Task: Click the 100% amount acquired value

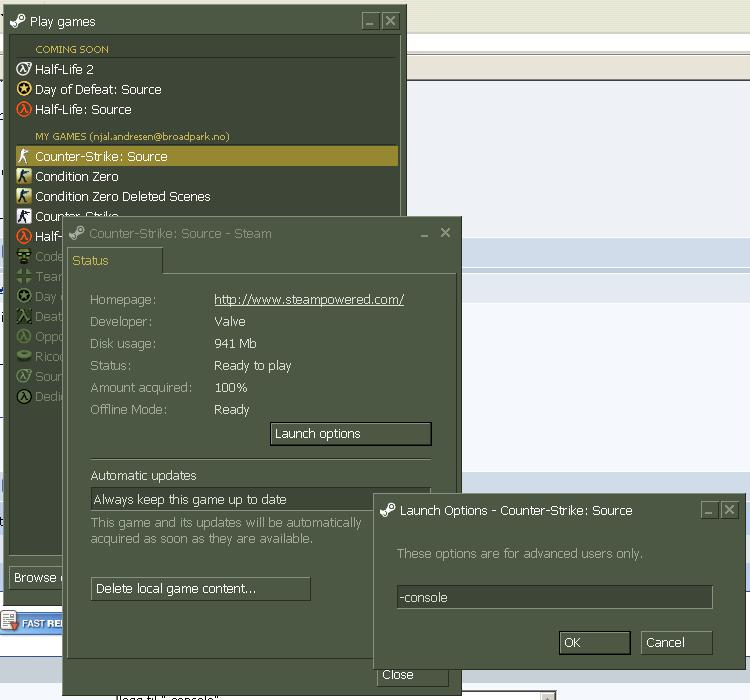Action: tap(231, 388)
